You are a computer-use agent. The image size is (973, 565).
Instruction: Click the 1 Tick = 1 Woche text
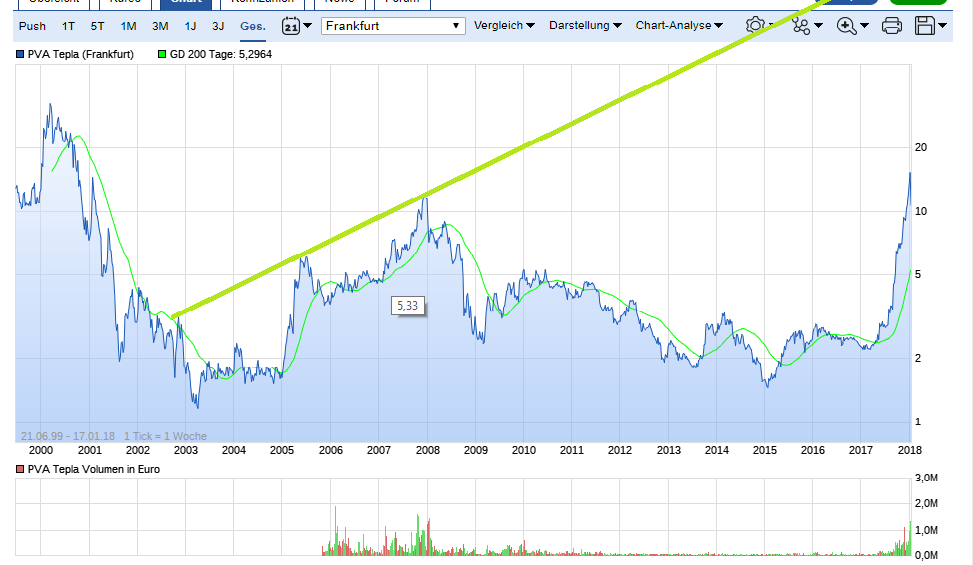(165, 436)
